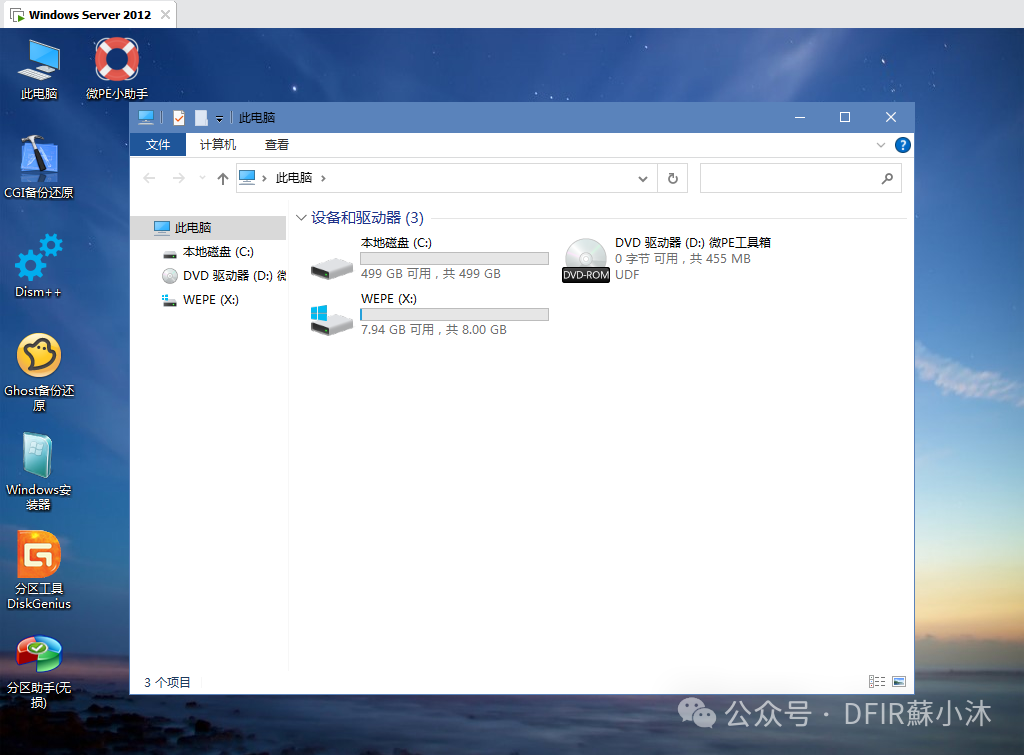Image resolution: width=1024 pixels, height=755 pixels.
Task: Open the 此电脑 desktop icon
Action: coord(39,69)
